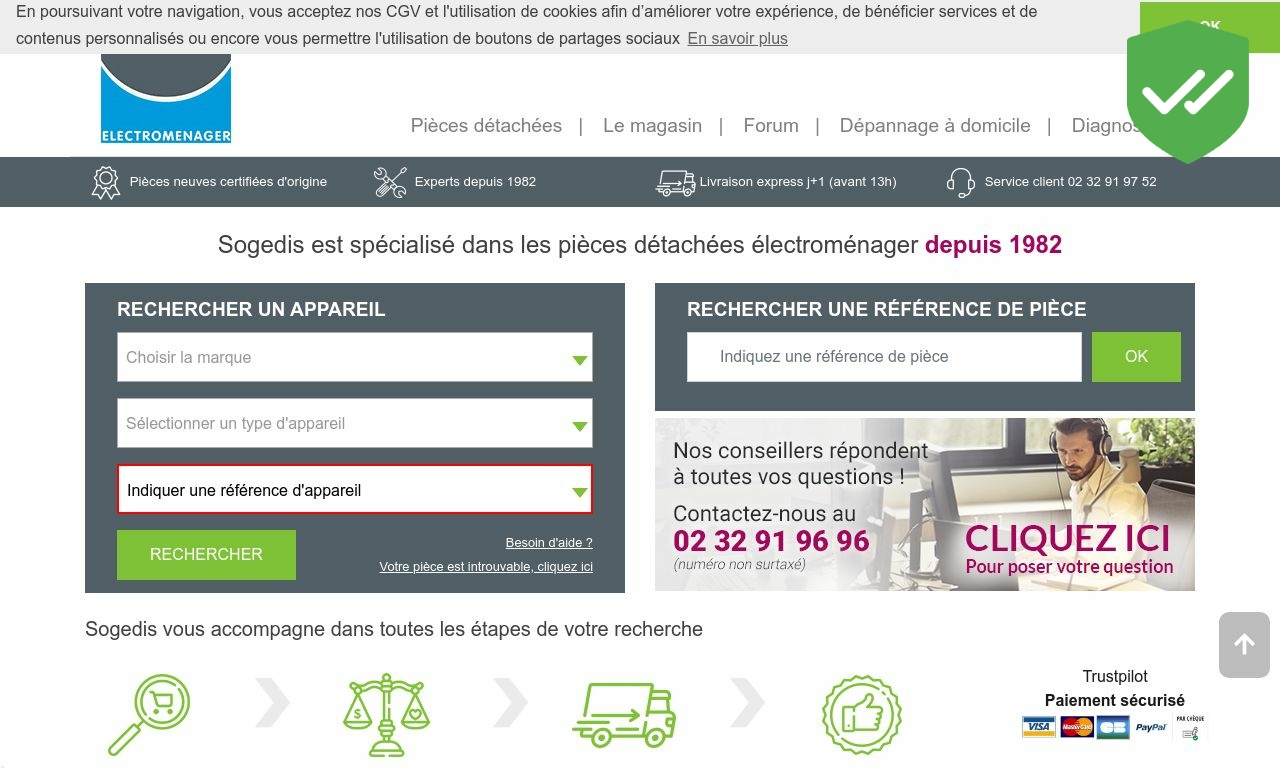This screenshot has width=1280, height=768.
Task: Open the 'Sélectionner un type d'appareil' dropdown
Action: coord(355,423)
